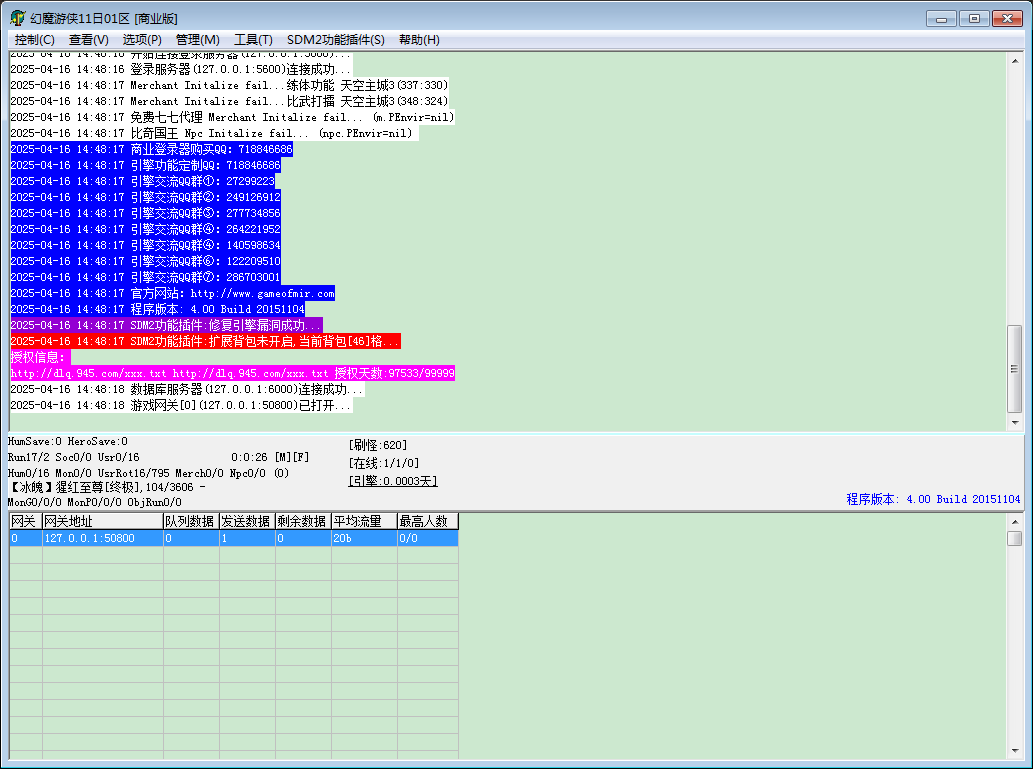Click gateway table scrollbar thumb
This screenshot has width=1033, height=769.
coord(1015,538)
